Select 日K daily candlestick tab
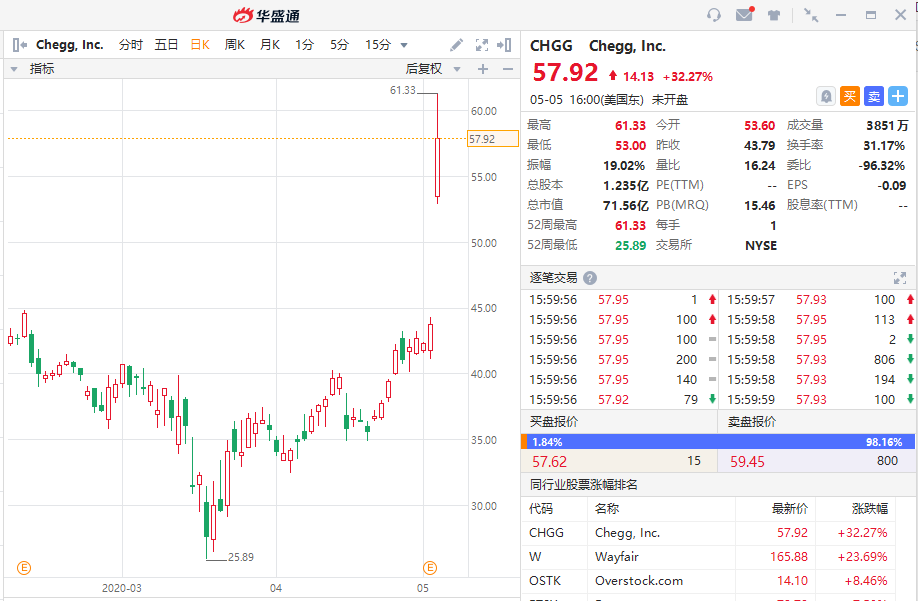 tap(200, 45)
